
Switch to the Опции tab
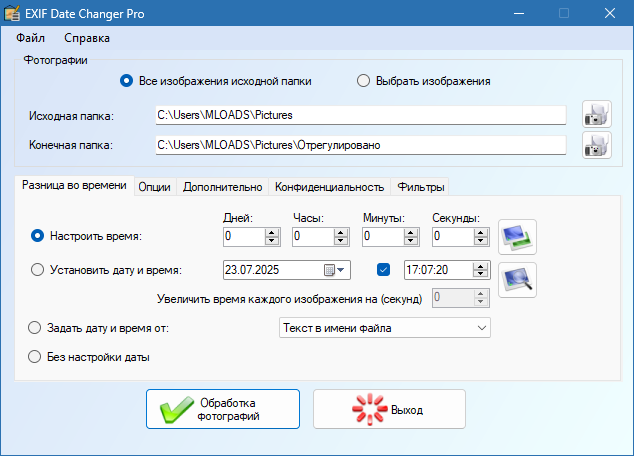(154, 187)
